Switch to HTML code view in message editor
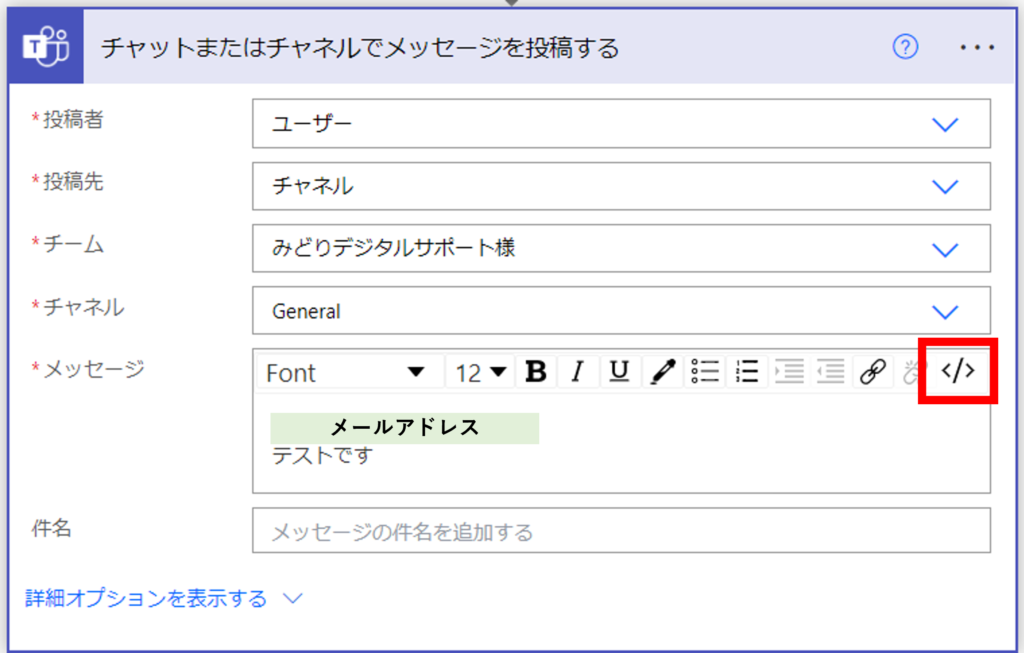 coord(957,371)
